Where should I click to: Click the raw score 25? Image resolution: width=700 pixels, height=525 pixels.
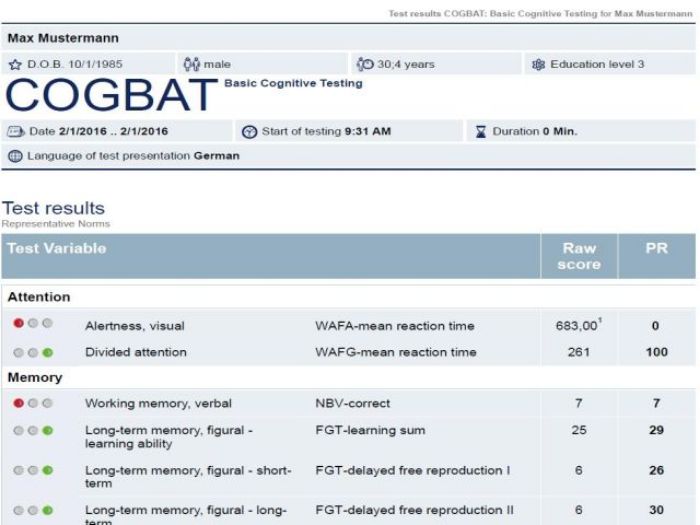(x=579, y=430)
